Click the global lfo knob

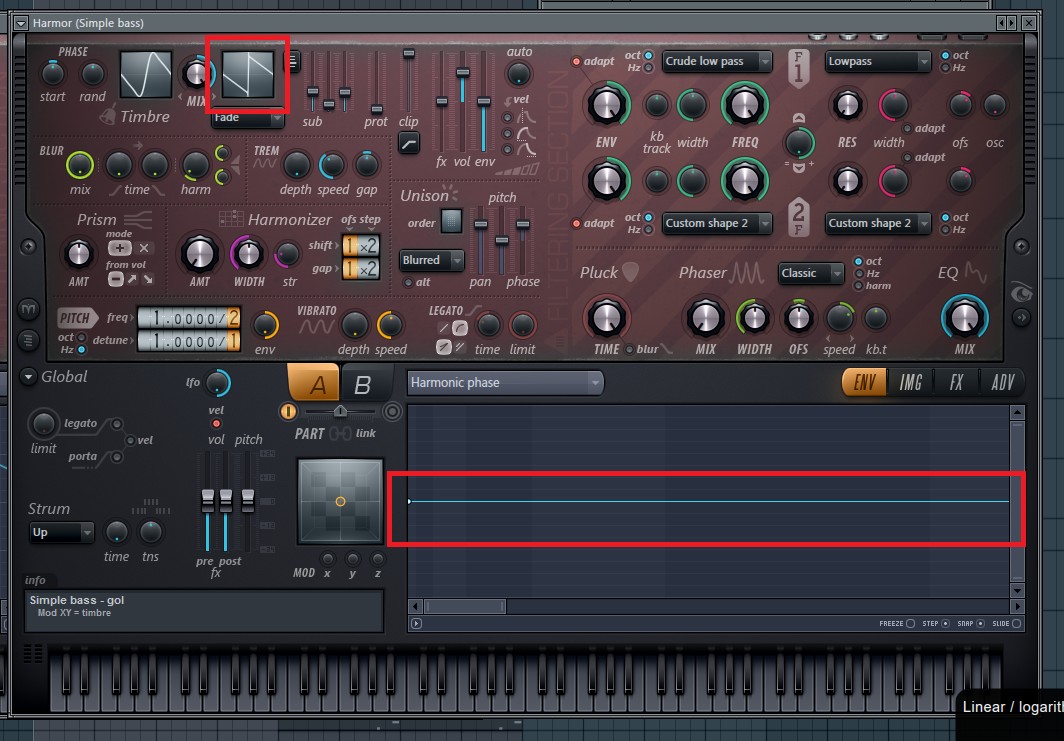217,383
